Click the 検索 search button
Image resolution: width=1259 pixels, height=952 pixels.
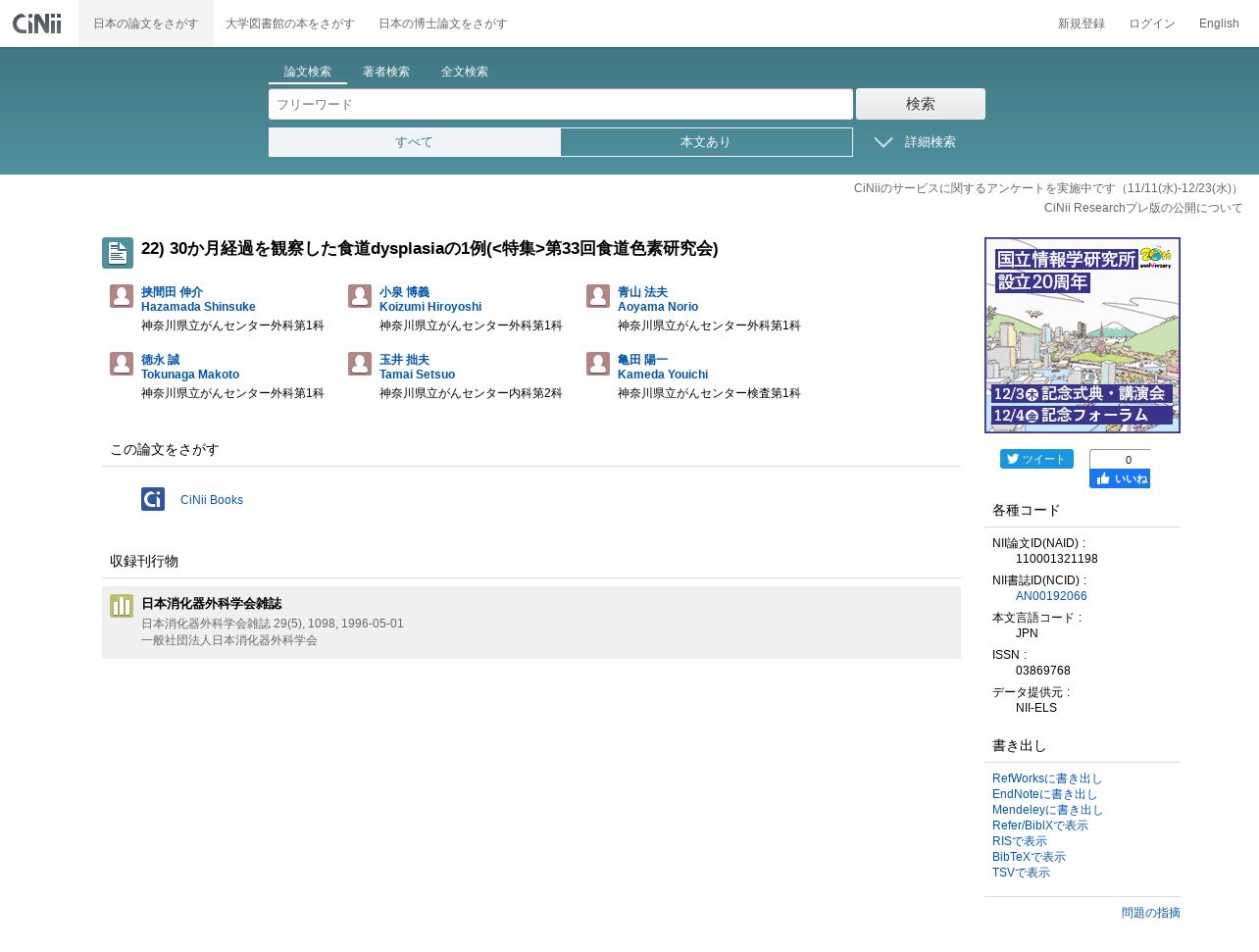point(921,104)
